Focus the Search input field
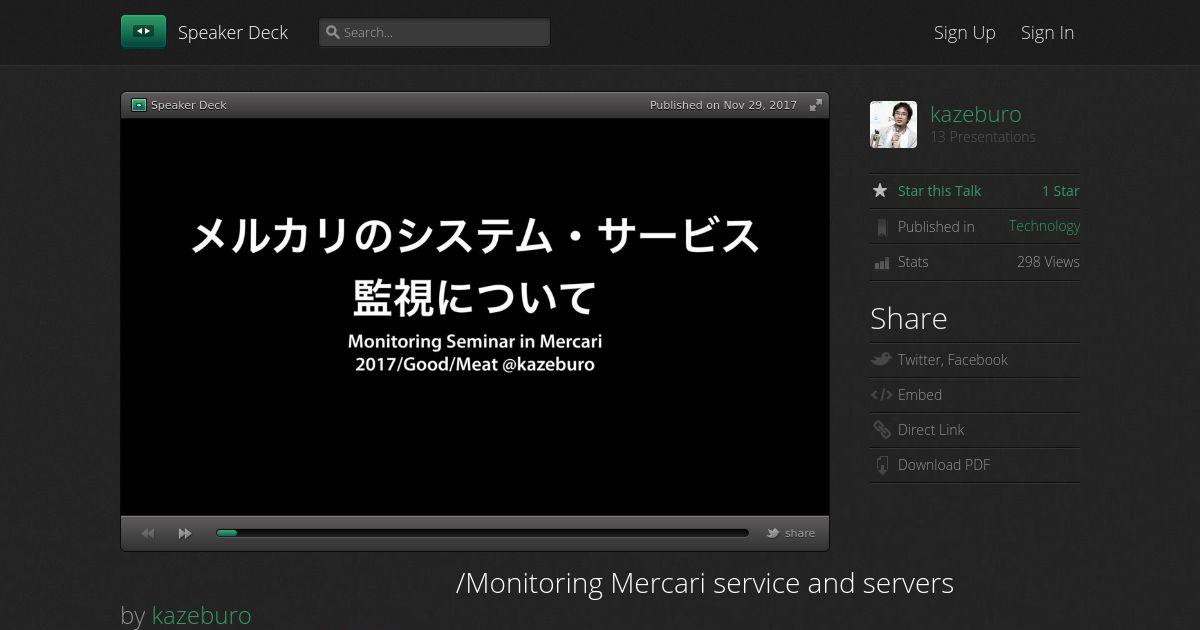 [x=434, y=32]
